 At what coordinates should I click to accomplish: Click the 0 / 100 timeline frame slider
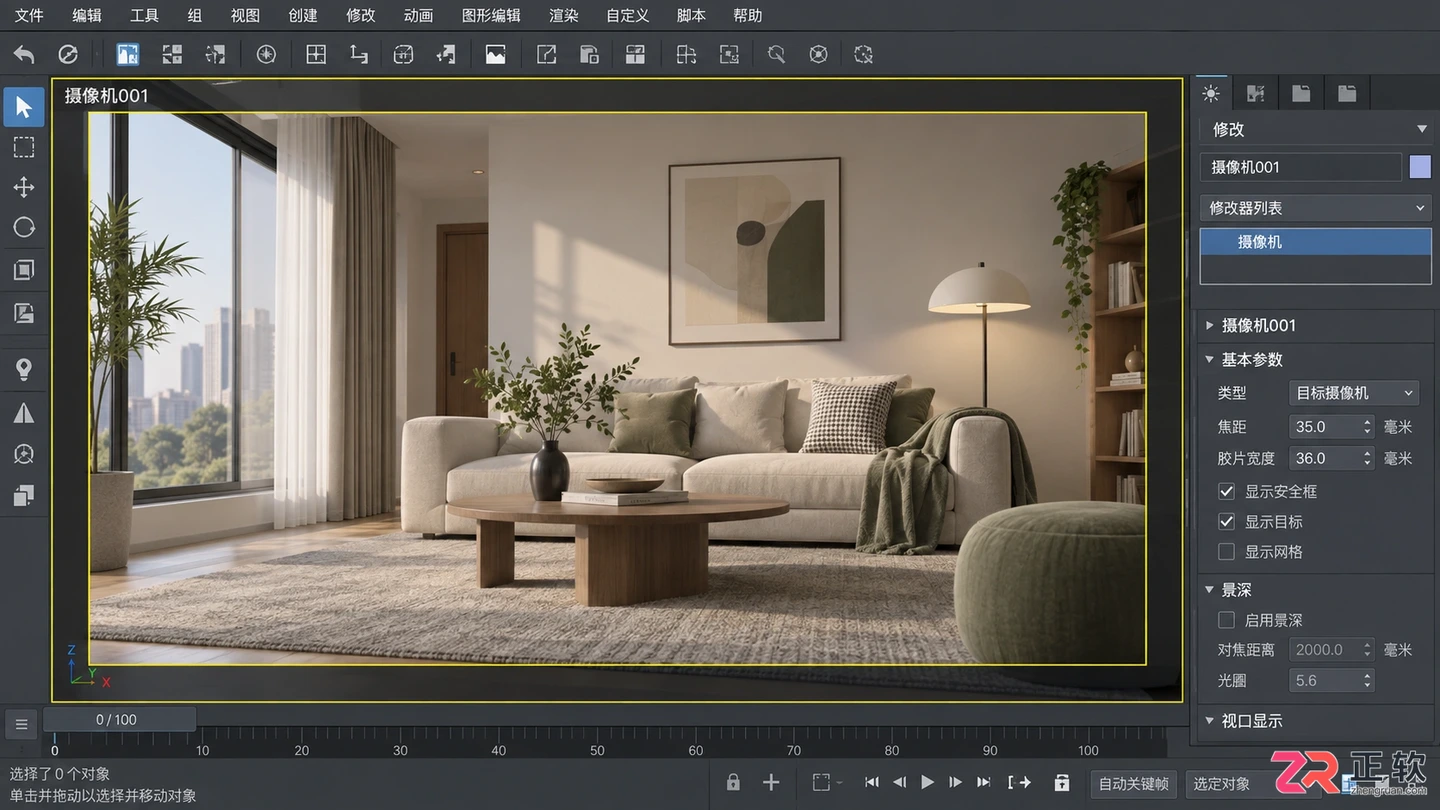118,719
